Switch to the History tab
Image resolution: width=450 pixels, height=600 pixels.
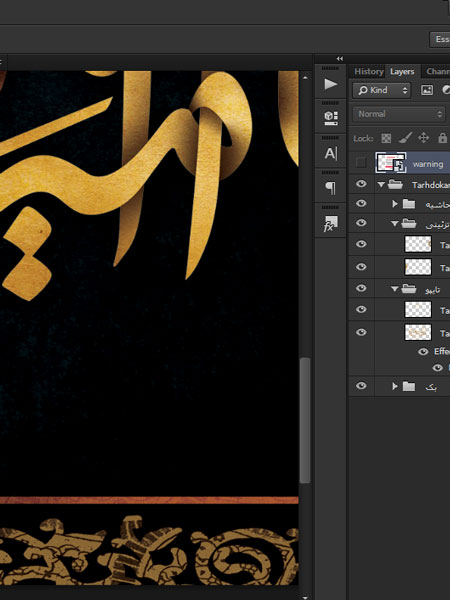[x=368, y=72]
